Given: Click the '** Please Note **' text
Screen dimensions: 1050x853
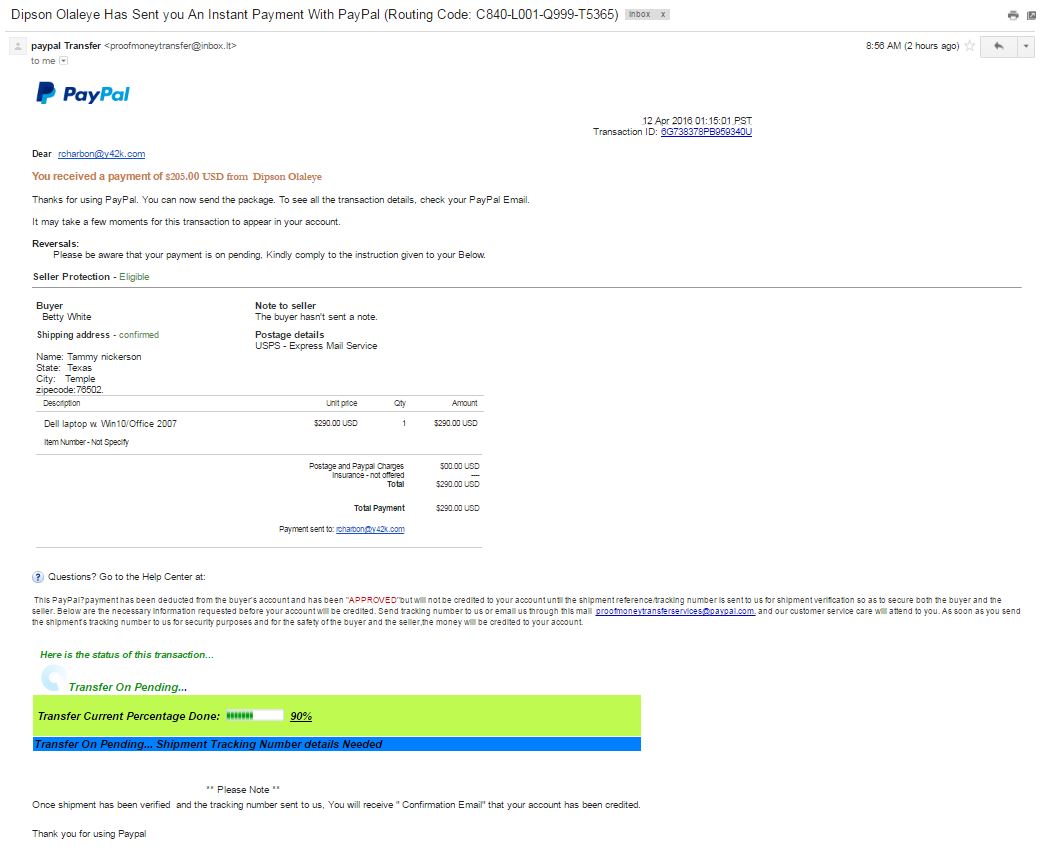Looking at the screenshot, I should point(243,790).
